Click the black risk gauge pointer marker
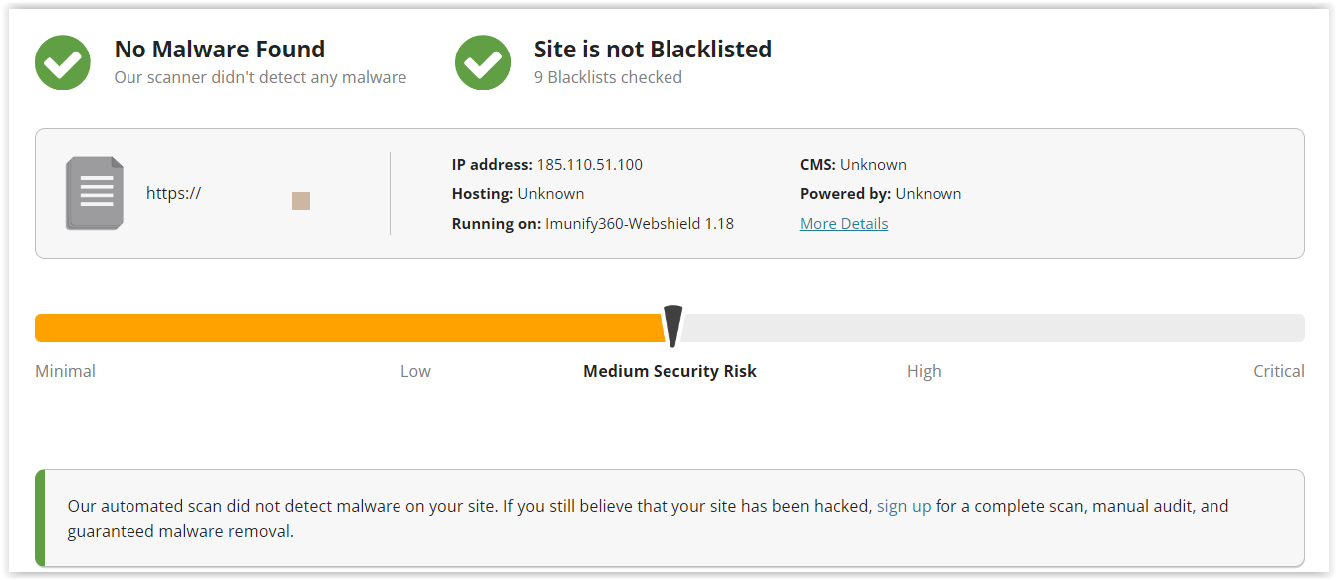The width and height of the screenshot is (1337, 580). (x=673, y=326)
